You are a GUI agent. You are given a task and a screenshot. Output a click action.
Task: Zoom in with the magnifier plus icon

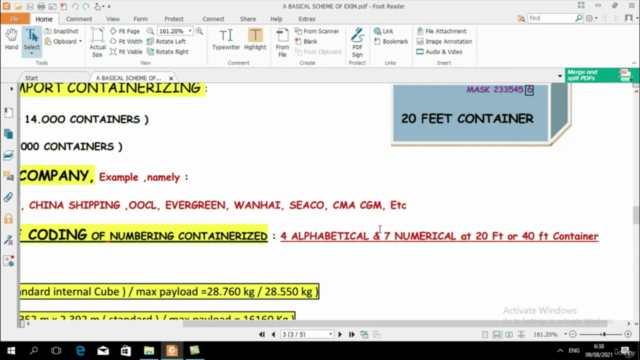199,31
